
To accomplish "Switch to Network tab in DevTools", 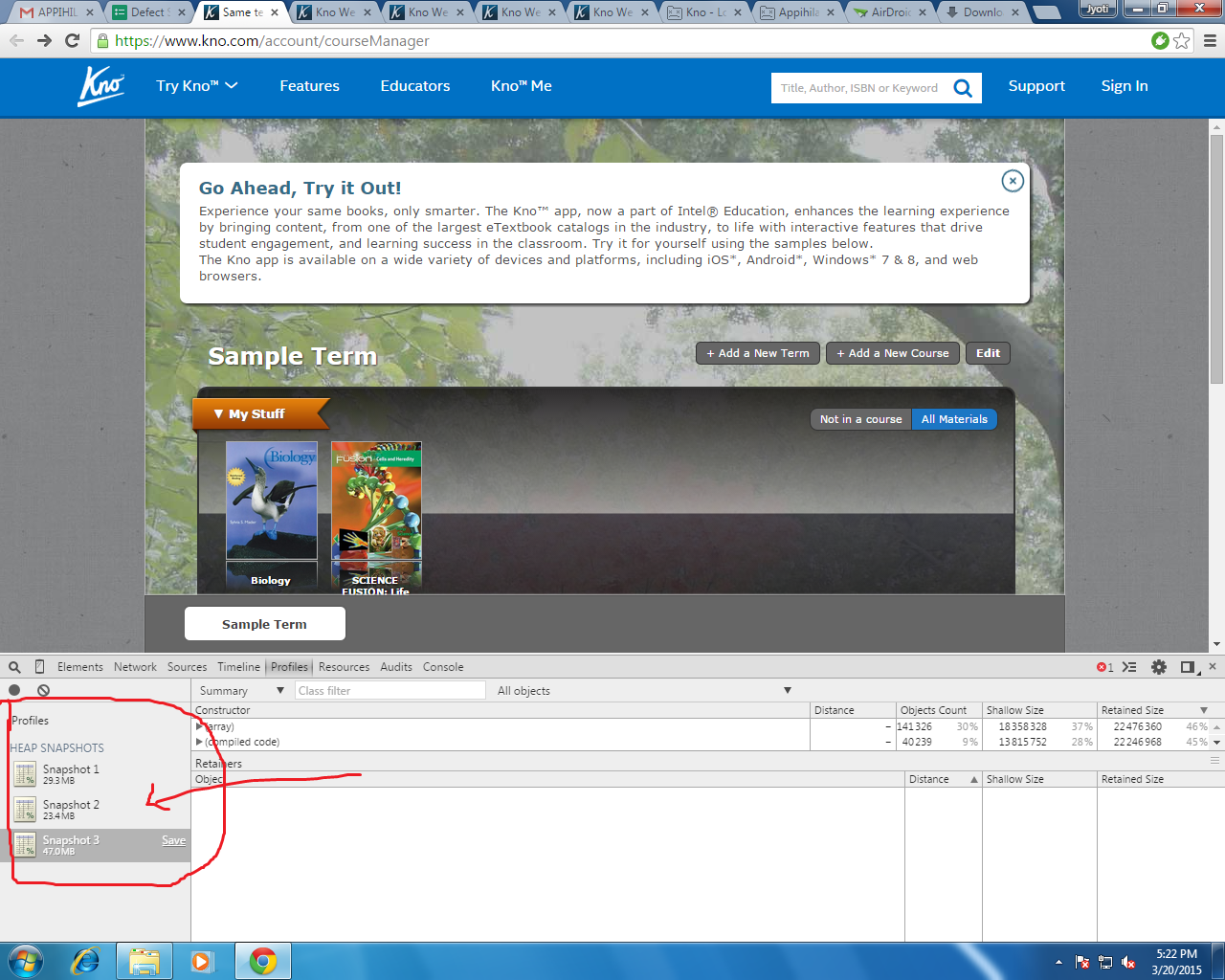I will click(135, 667).
